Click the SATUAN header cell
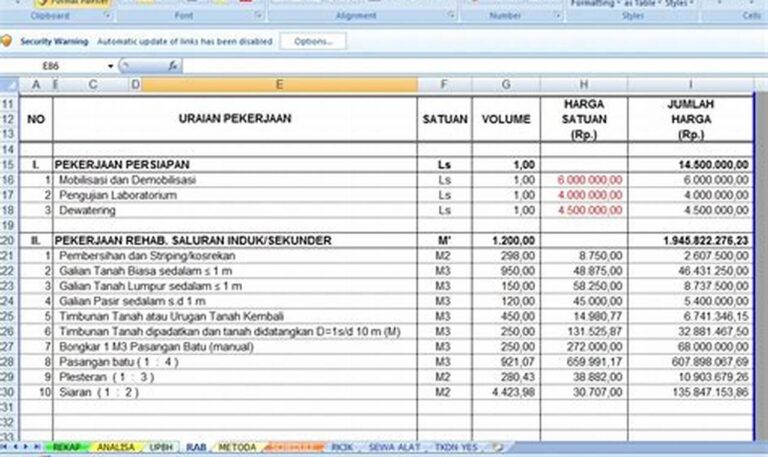Viewport: 768px width, 457px height. click(445, 119)
